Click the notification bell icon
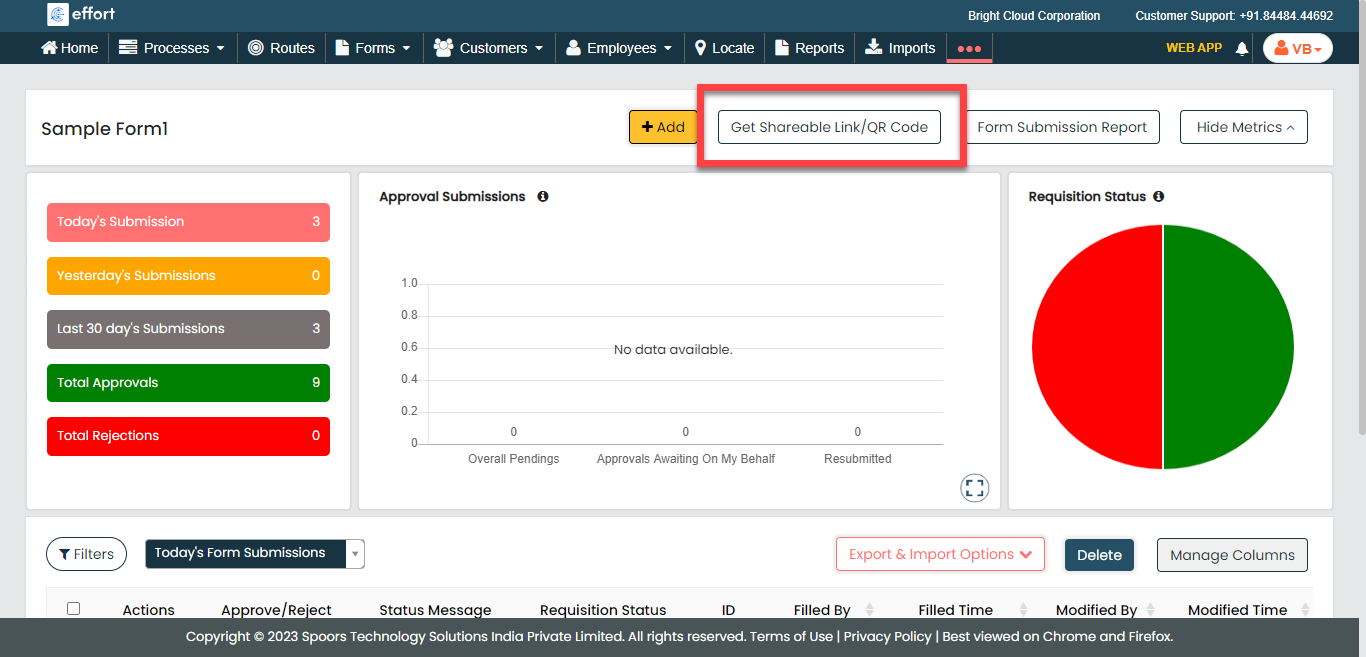 click(1242, 48)
